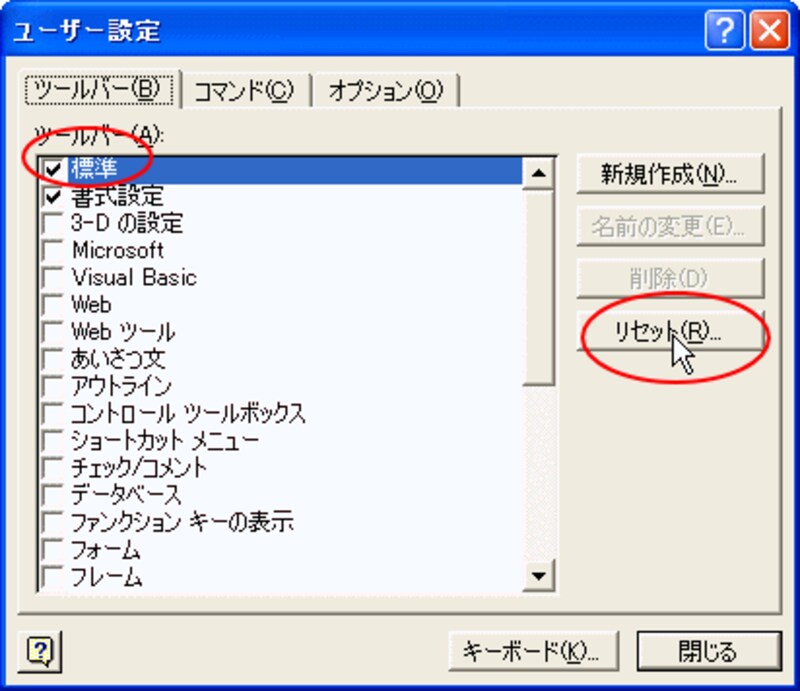
Task: Tick the Microsoft toolbar checkbox
Action: click(53, 251)
